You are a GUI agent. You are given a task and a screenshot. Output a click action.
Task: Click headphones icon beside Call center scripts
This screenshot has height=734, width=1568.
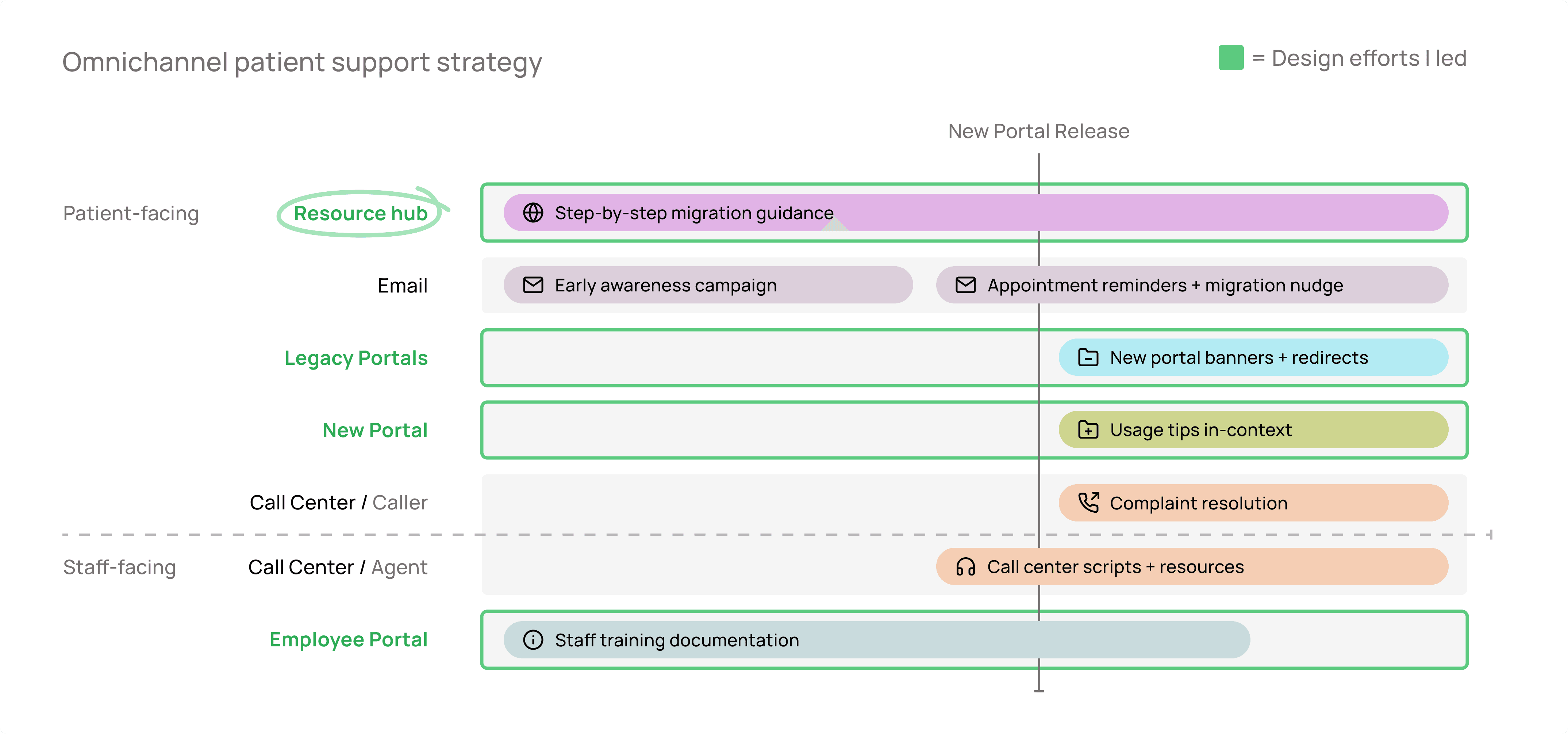point(965,566)
